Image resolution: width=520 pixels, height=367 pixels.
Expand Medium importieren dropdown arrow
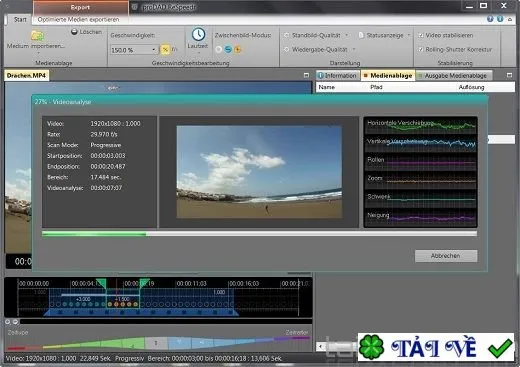coord(38,53)
